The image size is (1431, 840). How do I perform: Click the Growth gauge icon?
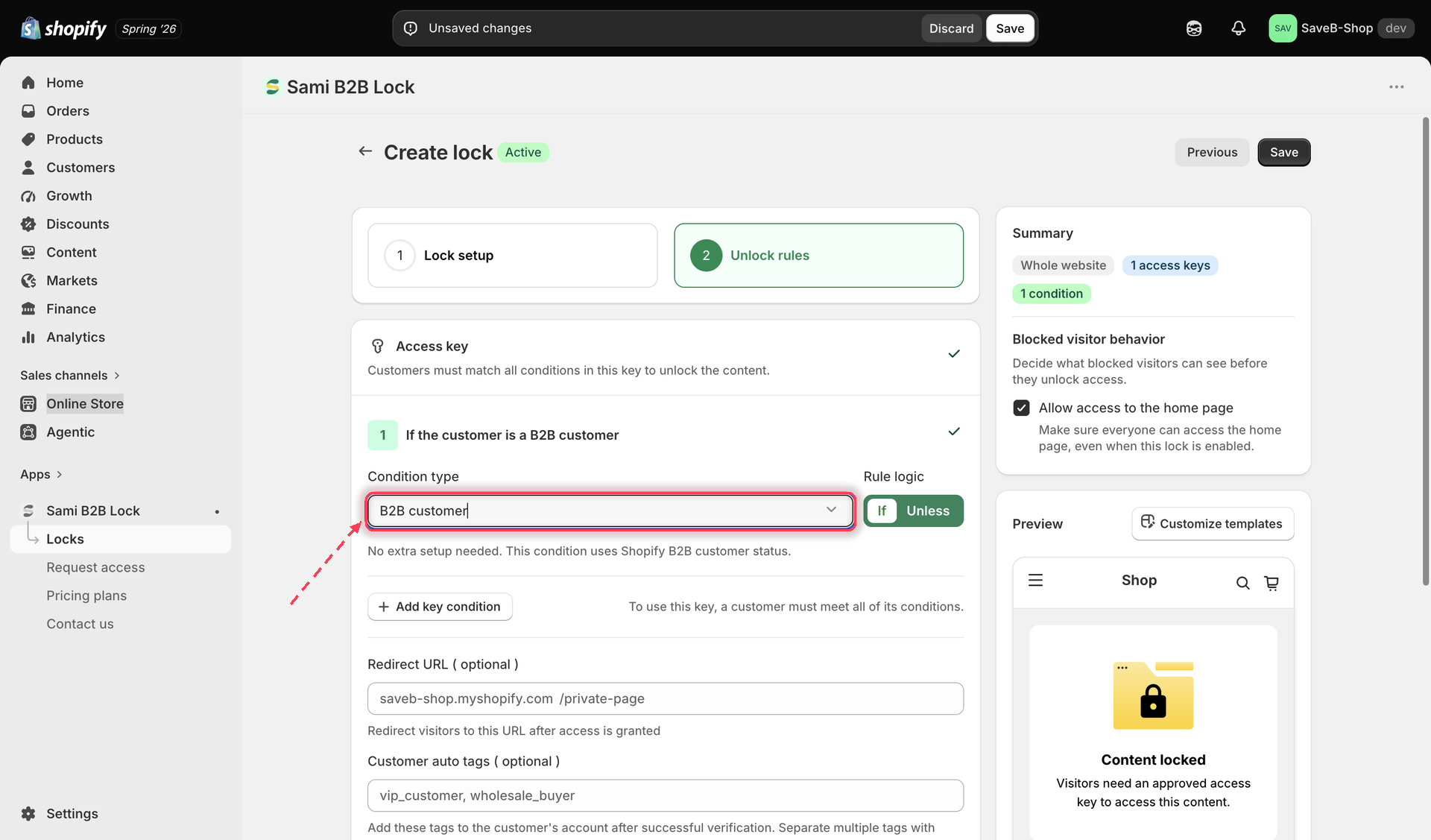(28, 196)
